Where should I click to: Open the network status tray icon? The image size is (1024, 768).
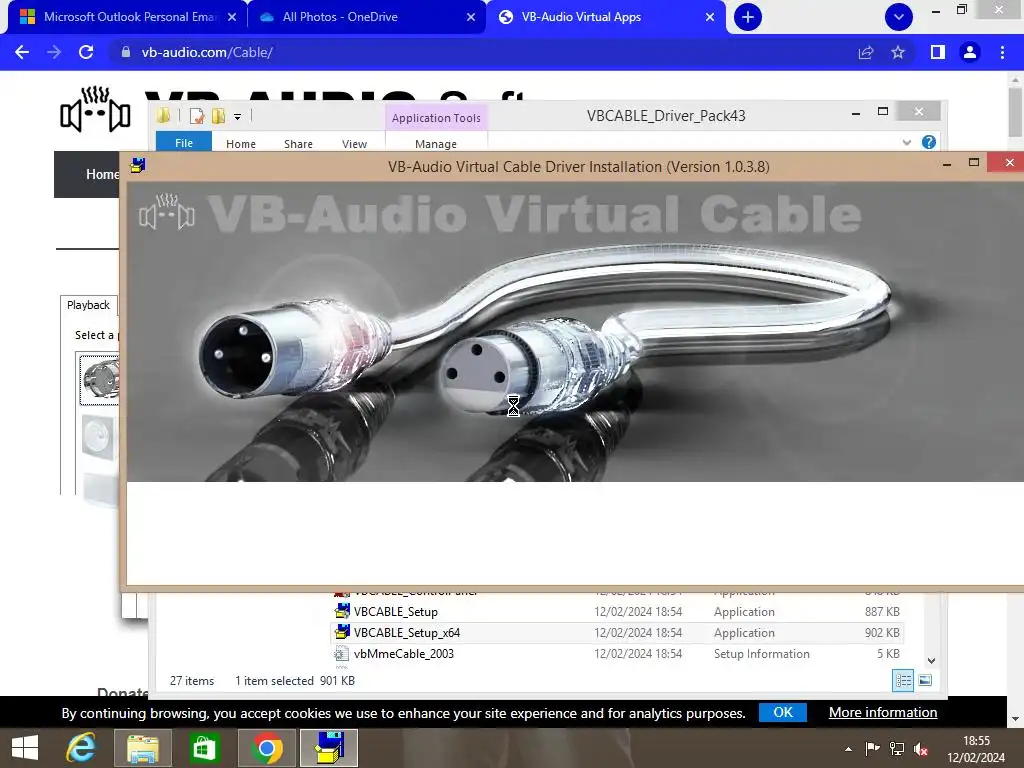coord(897,749)
